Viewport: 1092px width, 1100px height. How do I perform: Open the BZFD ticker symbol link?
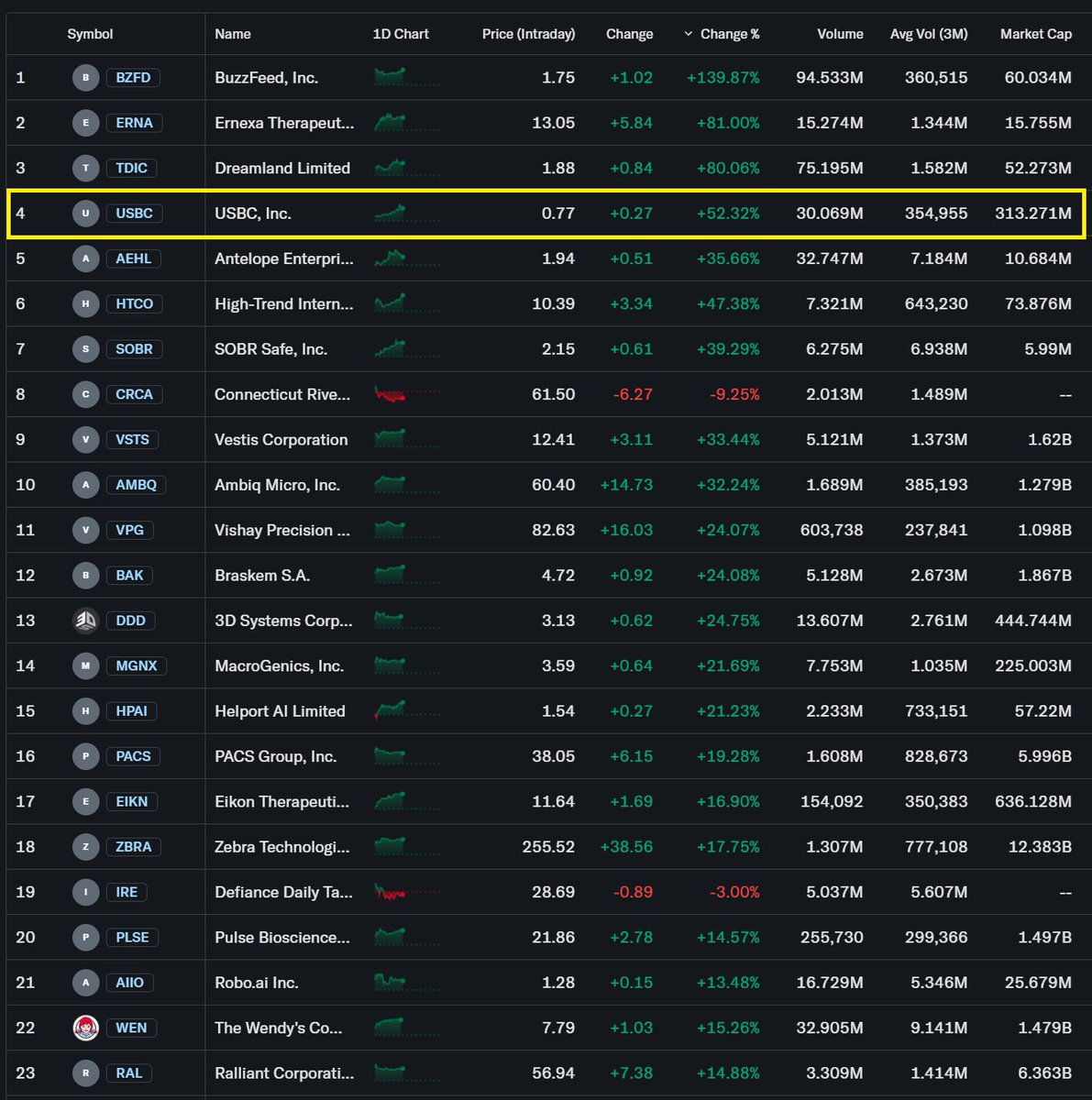pyautogui.click(x=133, y=78)
